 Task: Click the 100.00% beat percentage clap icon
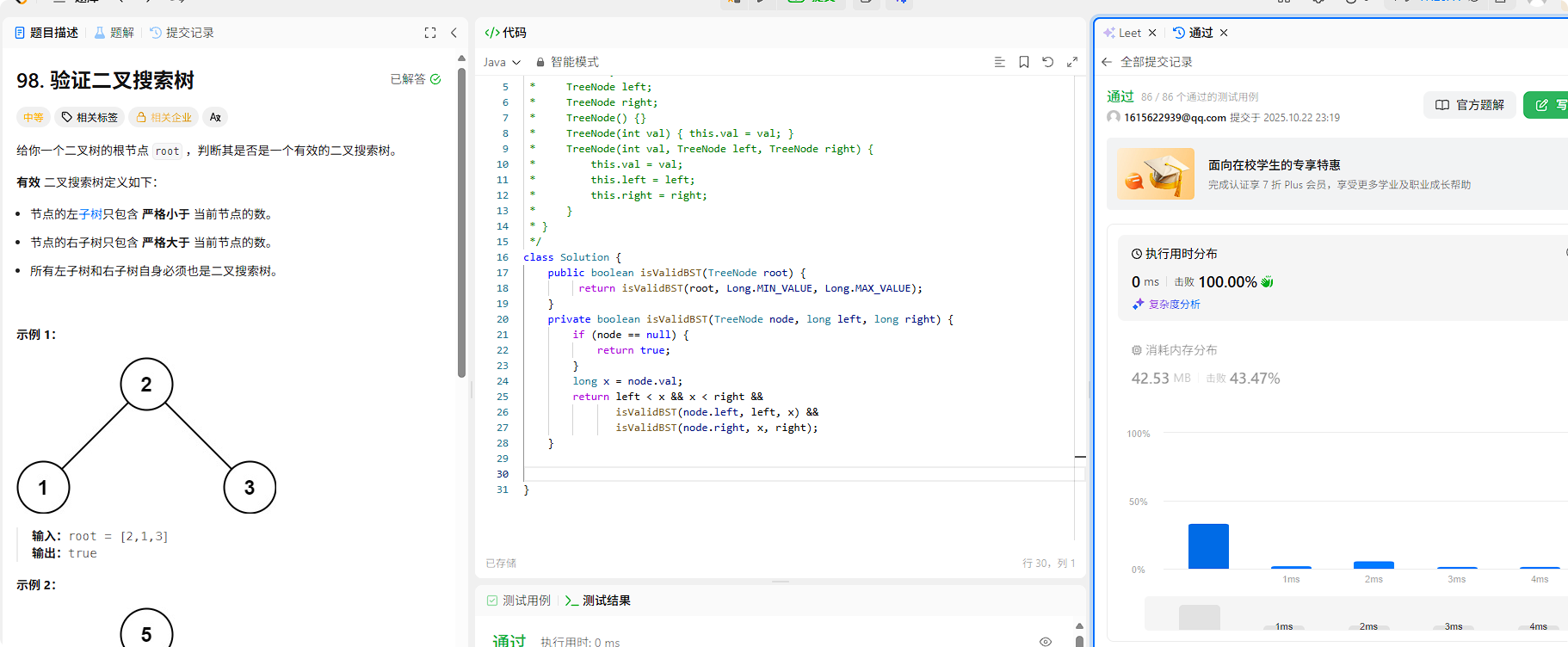click(x=1267, y=282)
